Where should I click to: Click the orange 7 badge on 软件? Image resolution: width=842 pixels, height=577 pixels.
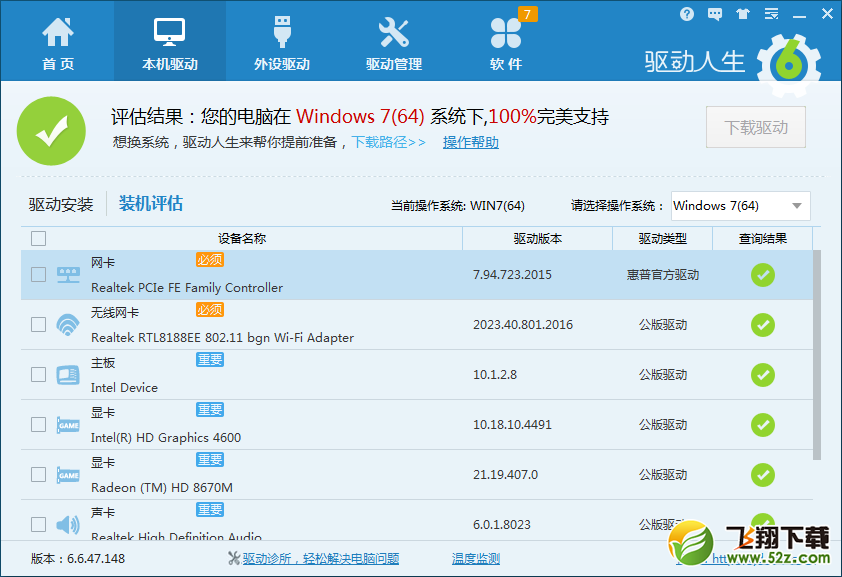click(x=527, y=14)
